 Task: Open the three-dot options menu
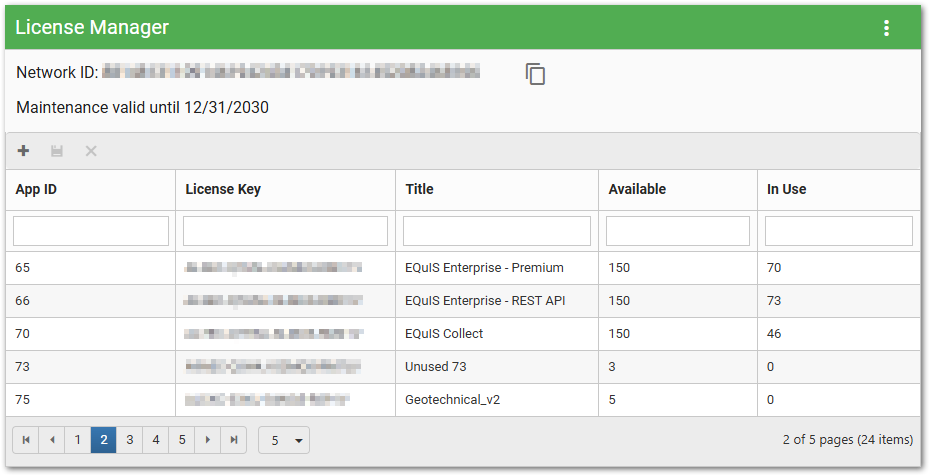(886, 28)
